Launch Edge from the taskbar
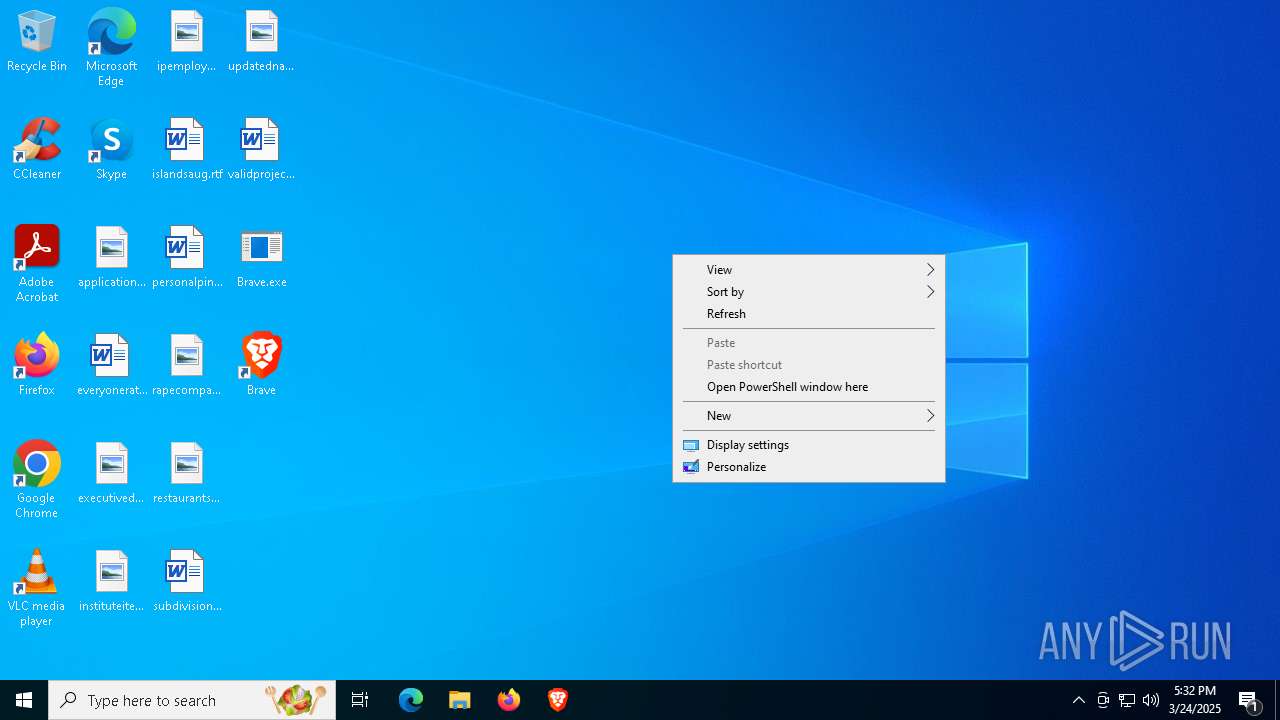 pos(411,700)
